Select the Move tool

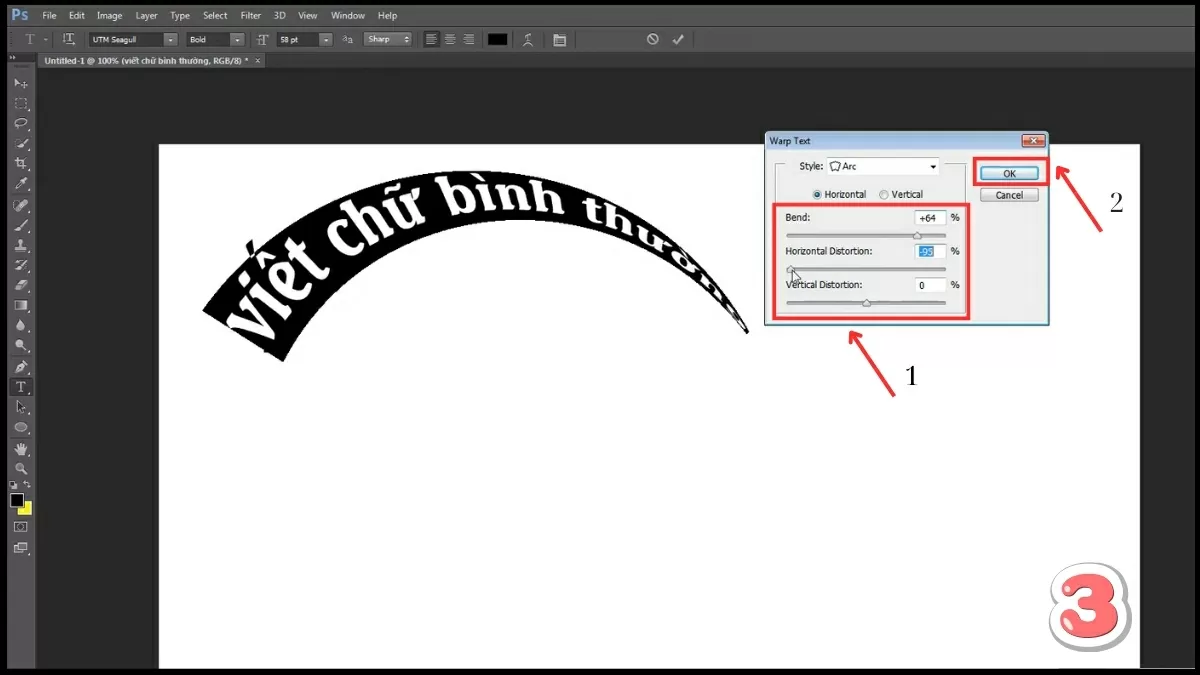20,83
